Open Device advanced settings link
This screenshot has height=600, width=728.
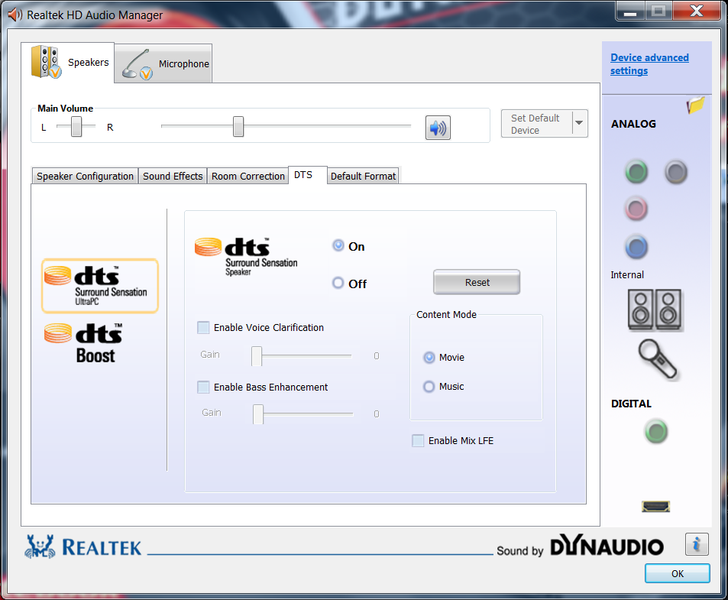[649, 64]
